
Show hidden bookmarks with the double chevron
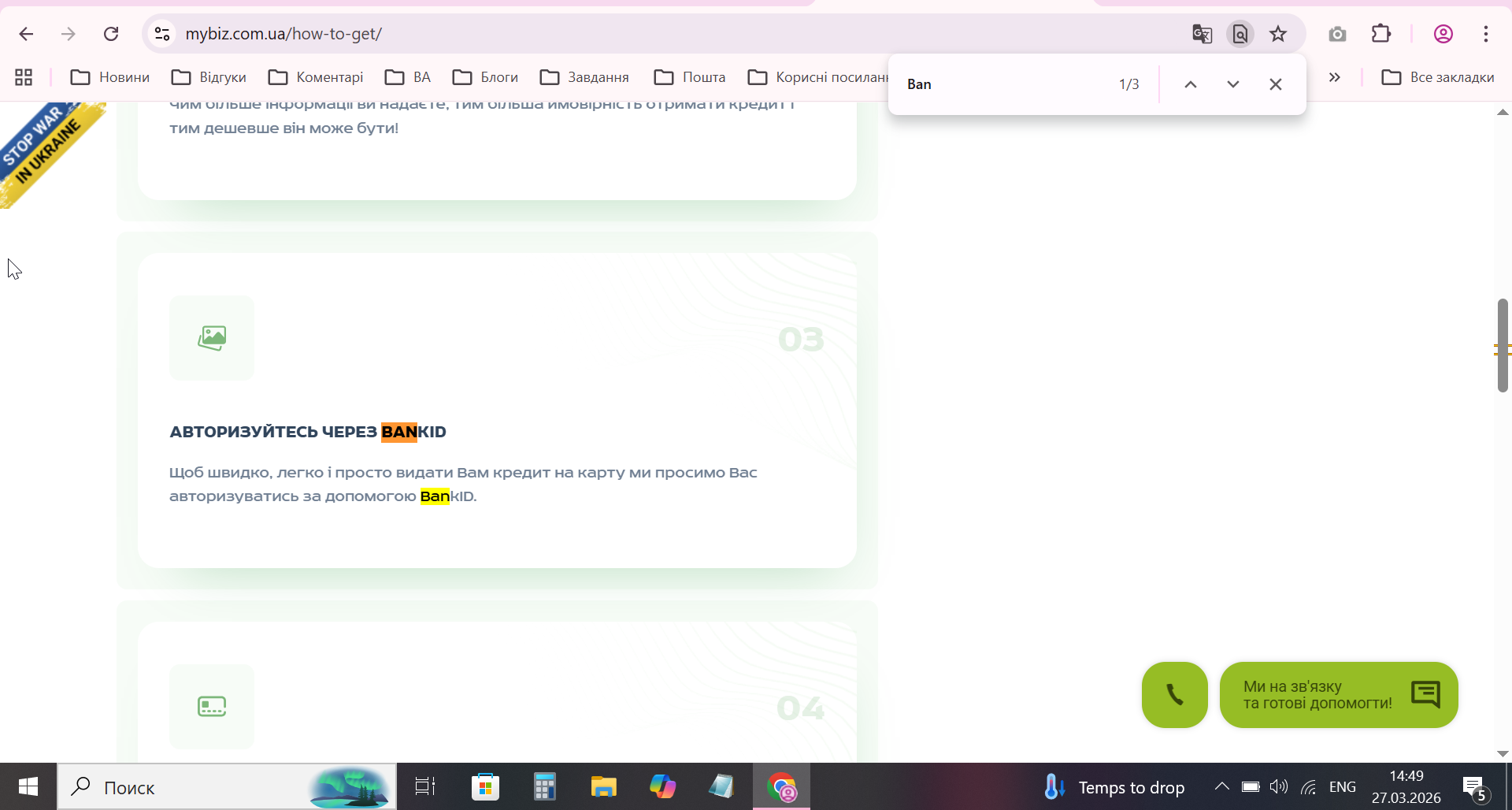point(1334,77)
